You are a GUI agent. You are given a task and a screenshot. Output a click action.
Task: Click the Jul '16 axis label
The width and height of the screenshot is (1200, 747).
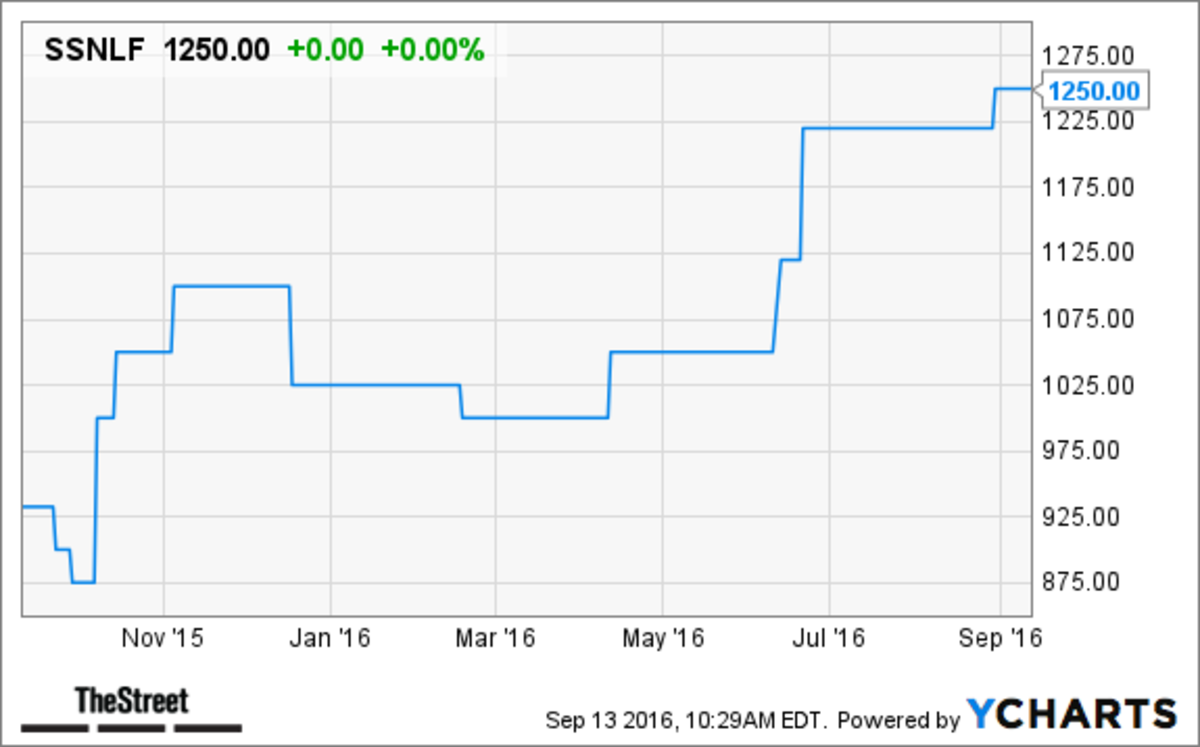829,637
